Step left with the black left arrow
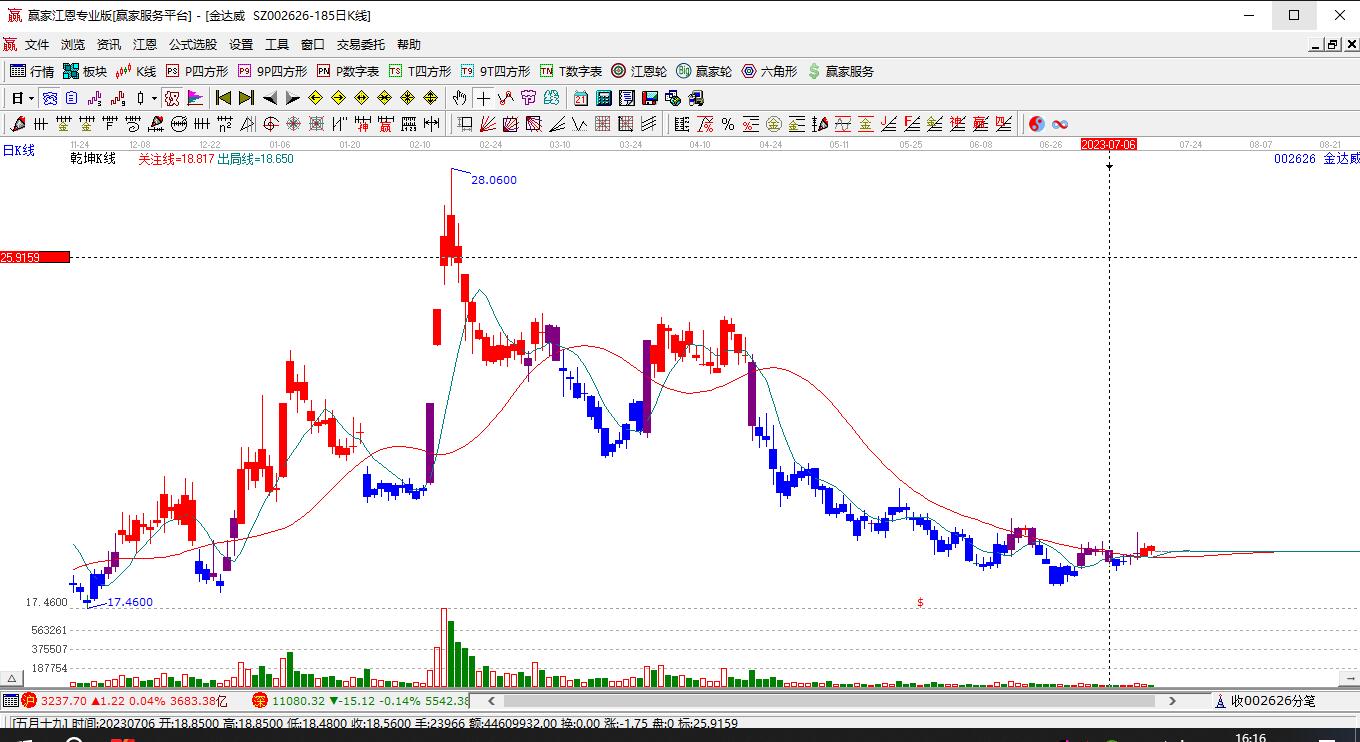The image size is (1360, 742). click(270, 98)
